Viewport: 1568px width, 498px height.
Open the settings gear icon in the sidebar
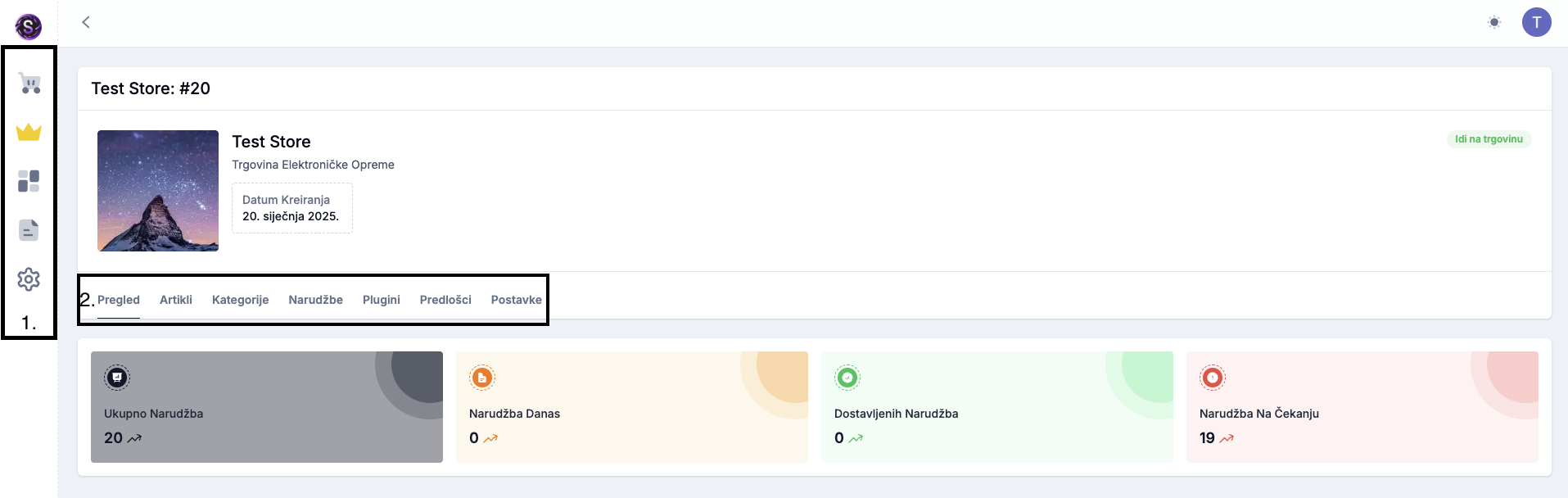(29, 279)
